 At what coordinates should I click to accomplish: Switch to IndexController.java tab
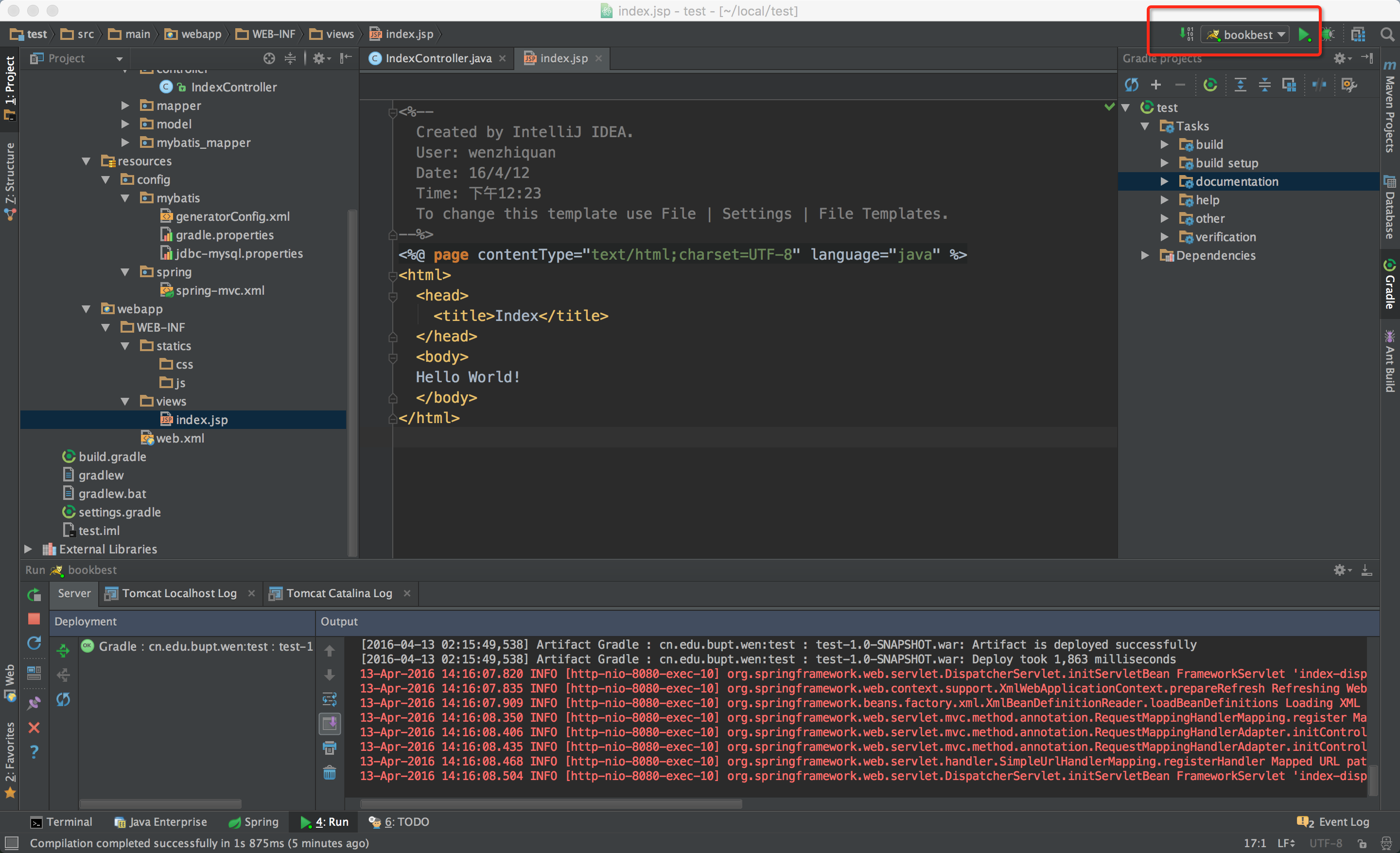437,58
